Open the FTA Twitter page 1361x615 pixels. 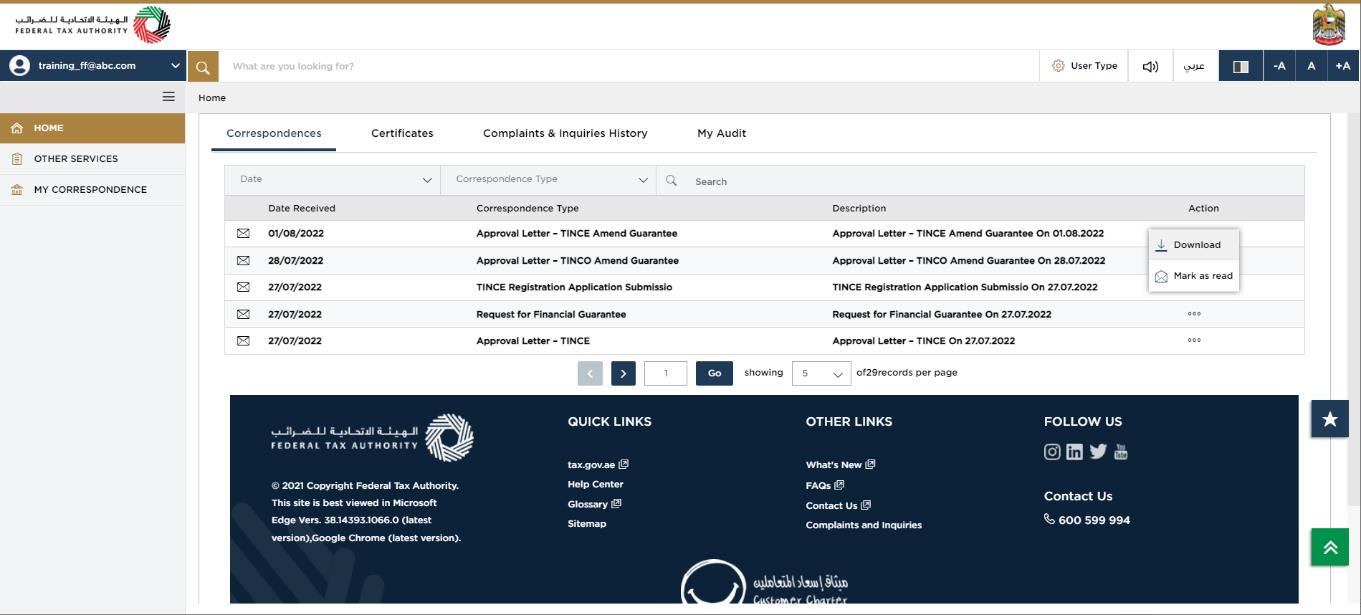1098,451
